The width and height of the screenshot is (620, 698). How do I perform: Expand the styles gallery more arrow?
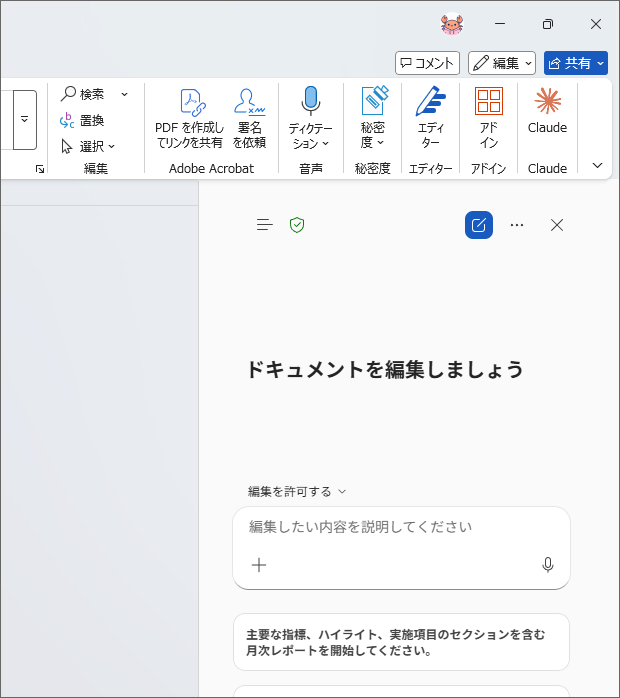pos(24,119)
